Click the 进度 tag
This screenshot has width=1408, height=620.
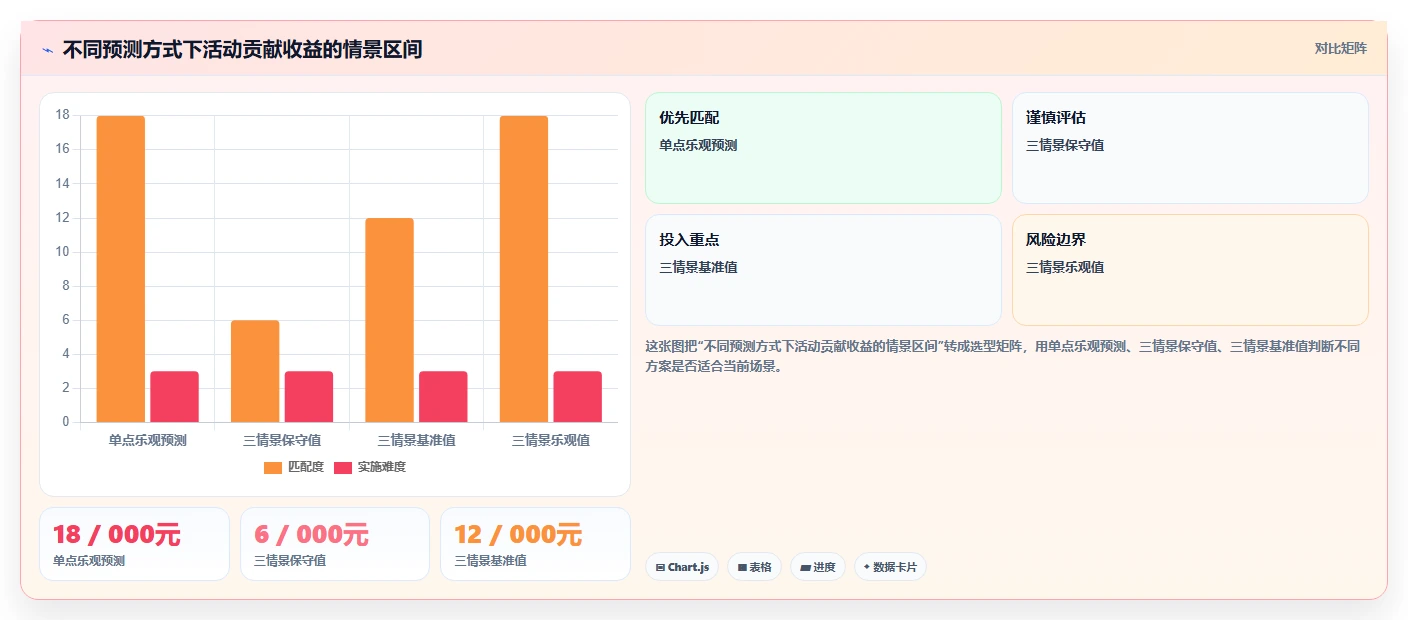(x=818, y=567)
